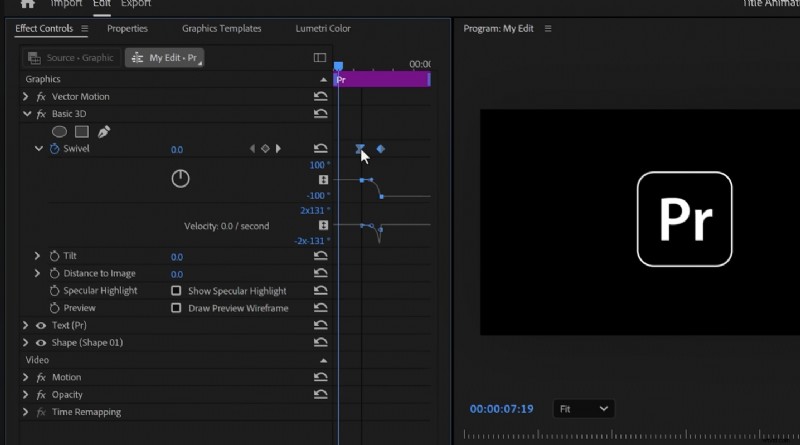Viewport: 800px width, 445px height.
Task: Collapse the Swivel property
Action: [38, 149]
